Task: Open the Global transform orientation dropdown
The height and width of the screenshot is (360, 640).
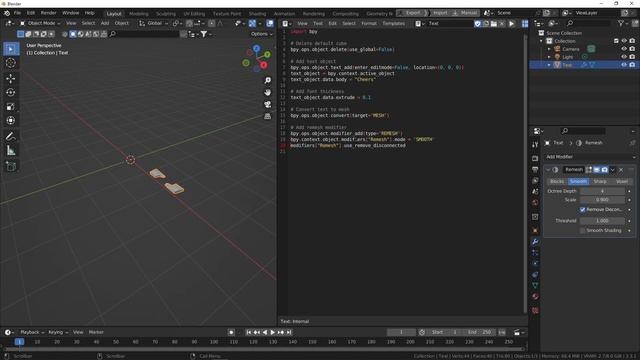Action: (x=153, y=23)
